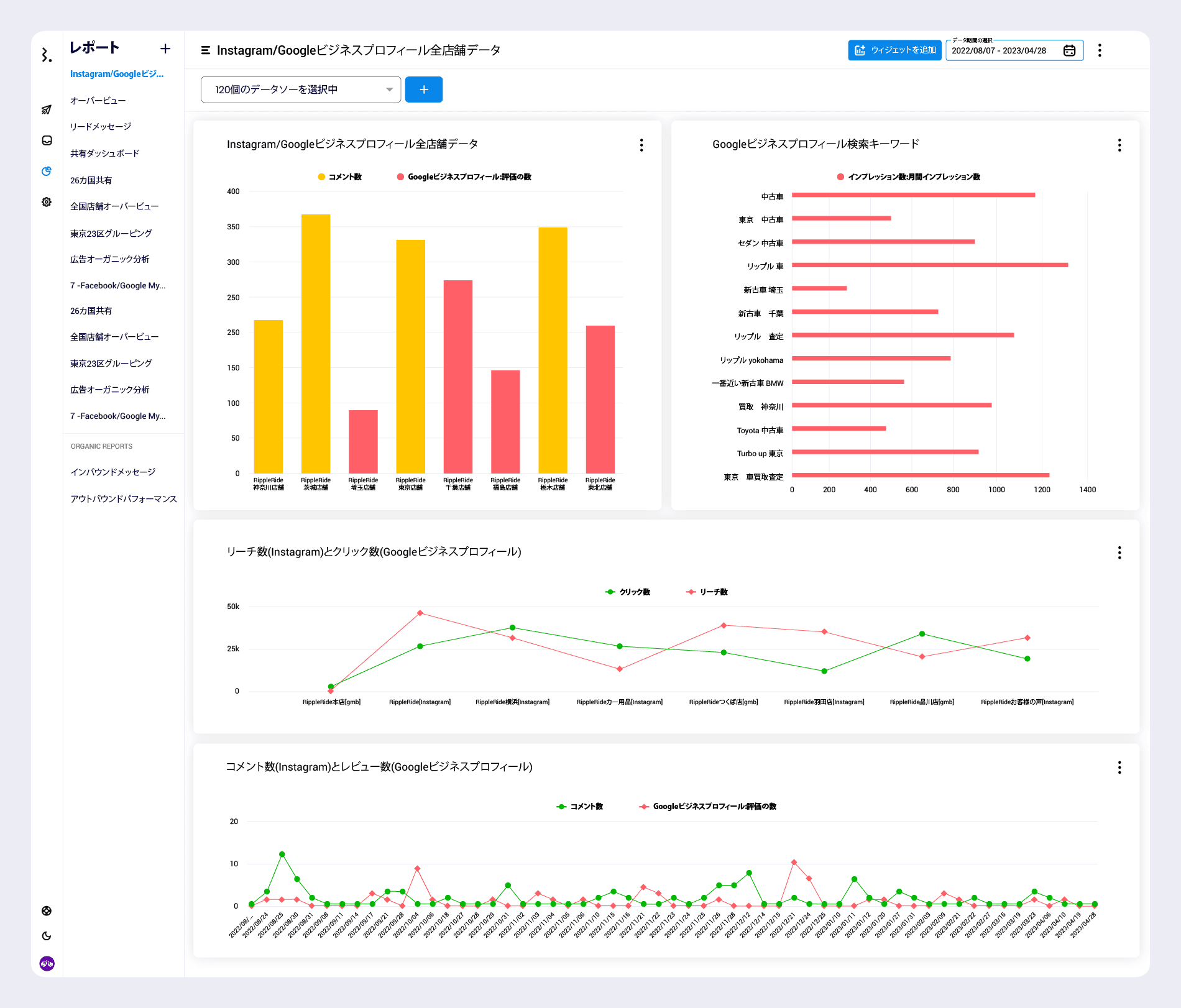Click the リーチ数 red legend marker
Image resolution: width=1181 pixels, height=1008 pixels.
(691, 592)
